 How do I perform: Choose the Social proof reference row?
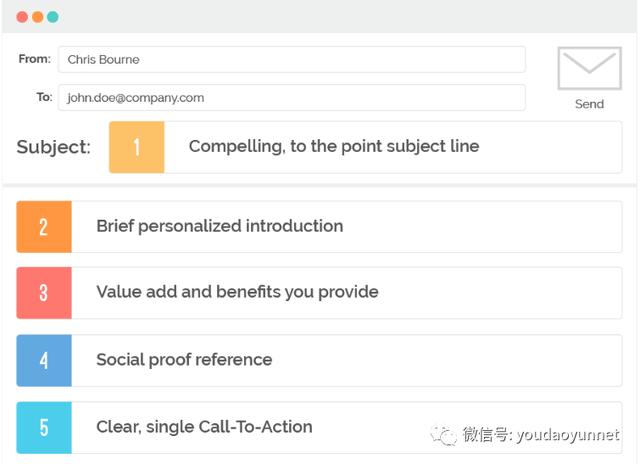coord(319,360)
